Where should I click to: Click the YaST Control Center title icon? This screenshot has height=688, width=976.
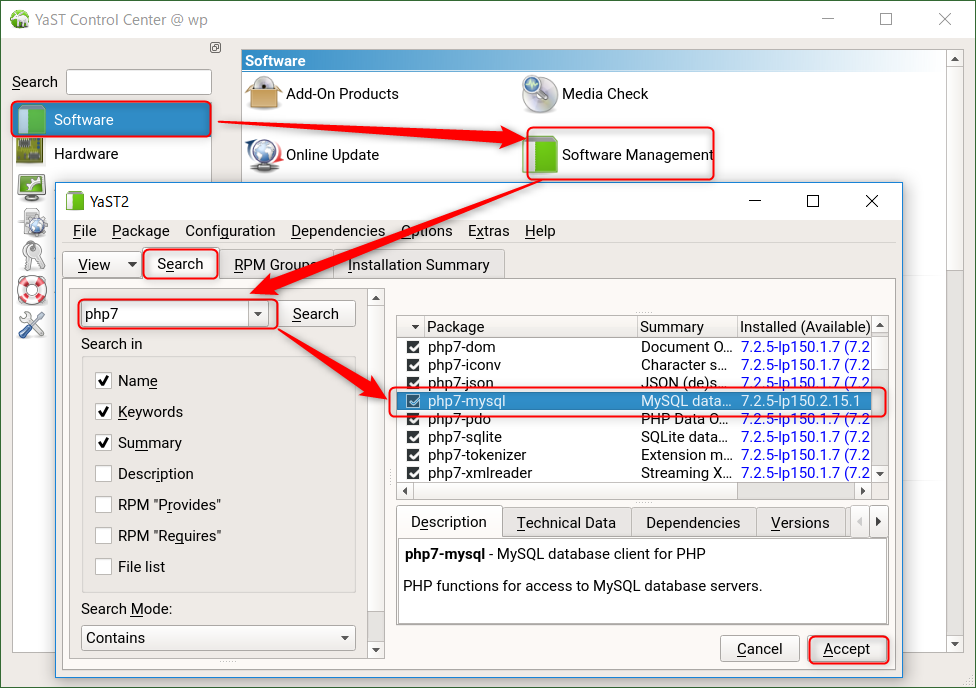19,19
